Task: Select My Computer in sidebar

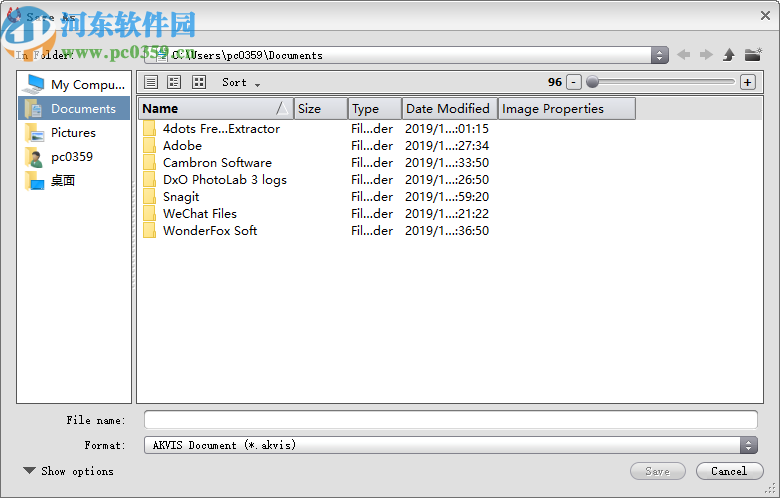Action: pos(74,85)
